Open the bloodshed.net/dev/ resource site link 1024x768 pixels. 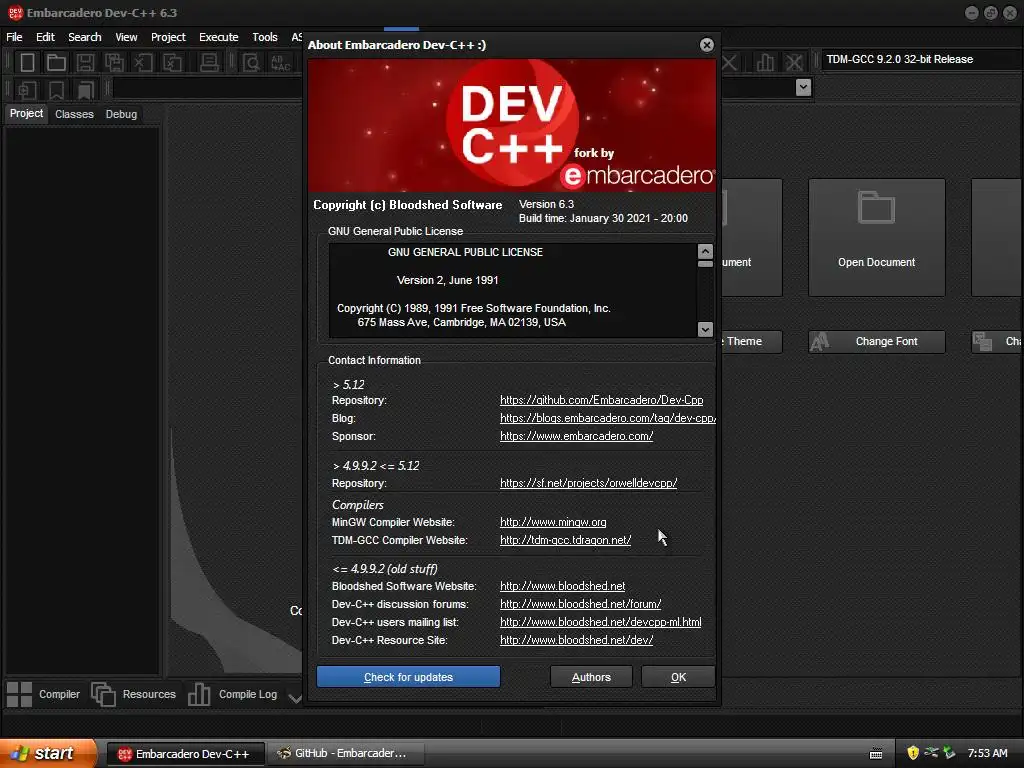pyautogui.click(x=577, y=640)
